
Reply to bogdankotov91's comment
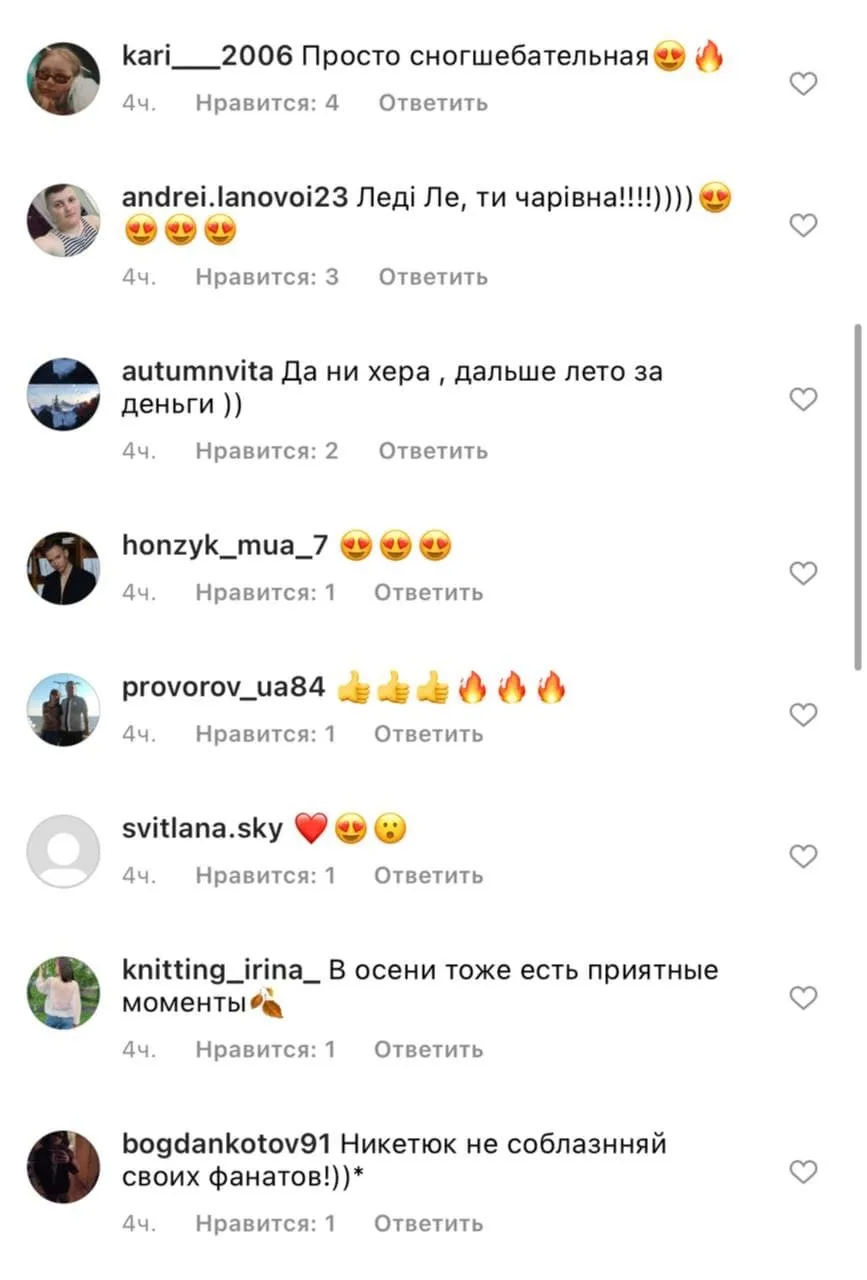(x=429, y=1223)
